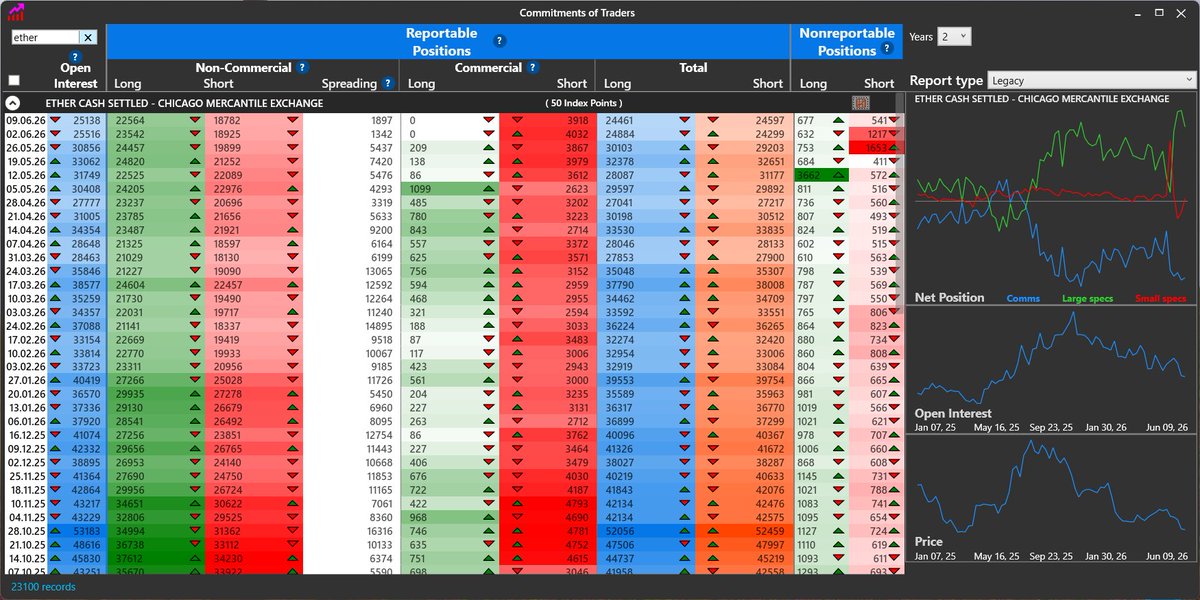Click the open interest value 38577

pos(87,284)
